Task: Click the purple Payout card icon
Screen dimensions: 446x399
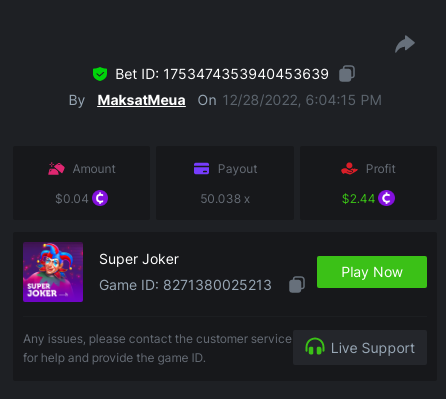Action: (x=201, y=169)
